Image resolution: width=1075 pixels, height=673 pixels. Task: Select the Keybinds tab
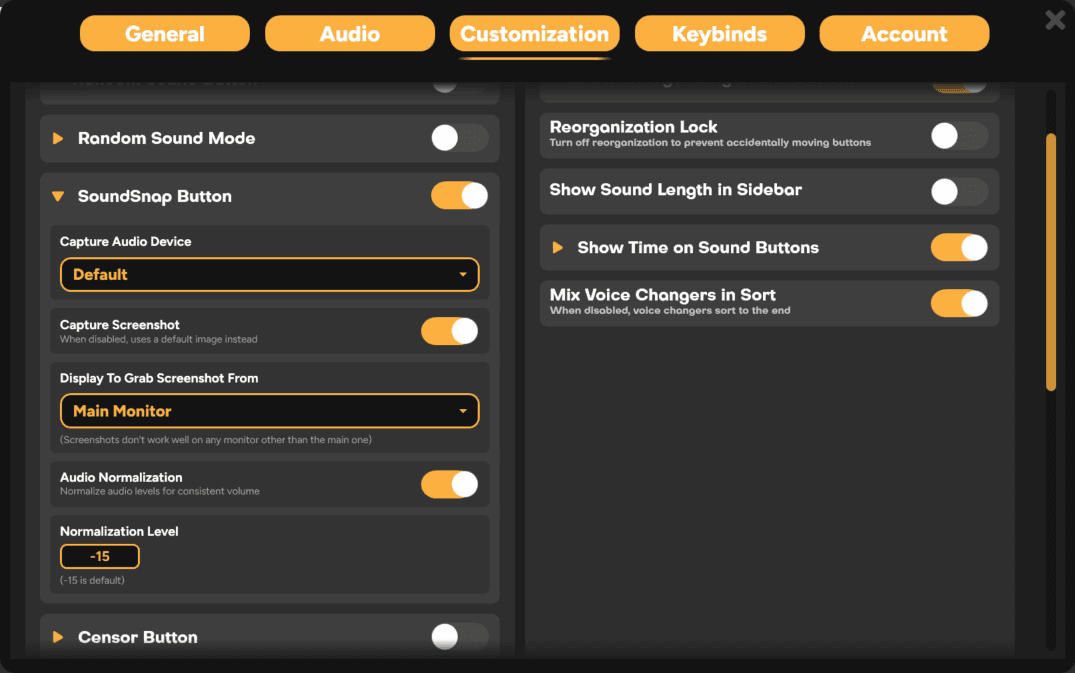pos(719,33)
